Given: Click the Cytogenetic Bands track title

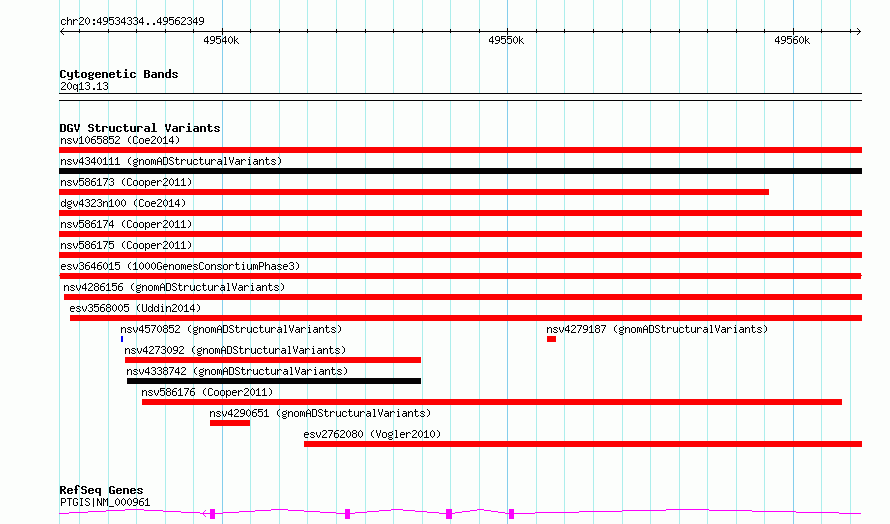Looking at the screenshot, I should (119, 74).
